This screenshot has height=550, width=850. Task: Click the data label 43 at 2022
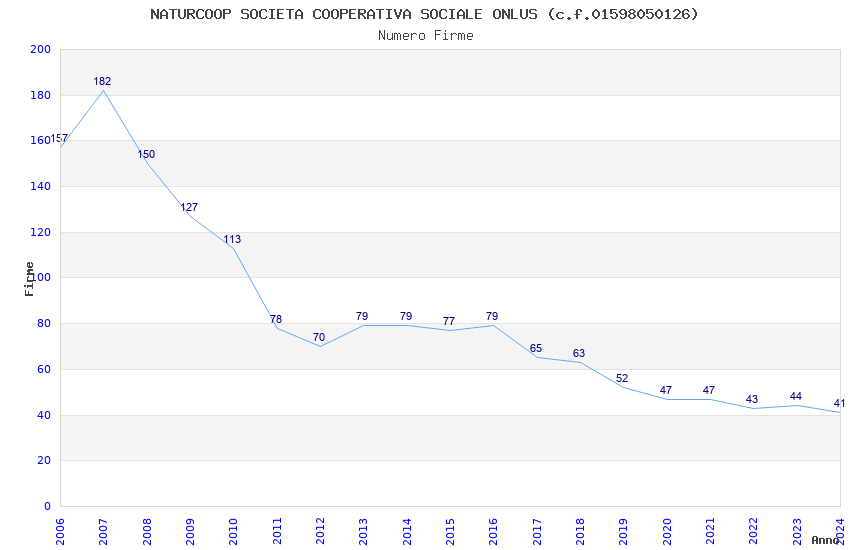[752, 399]
